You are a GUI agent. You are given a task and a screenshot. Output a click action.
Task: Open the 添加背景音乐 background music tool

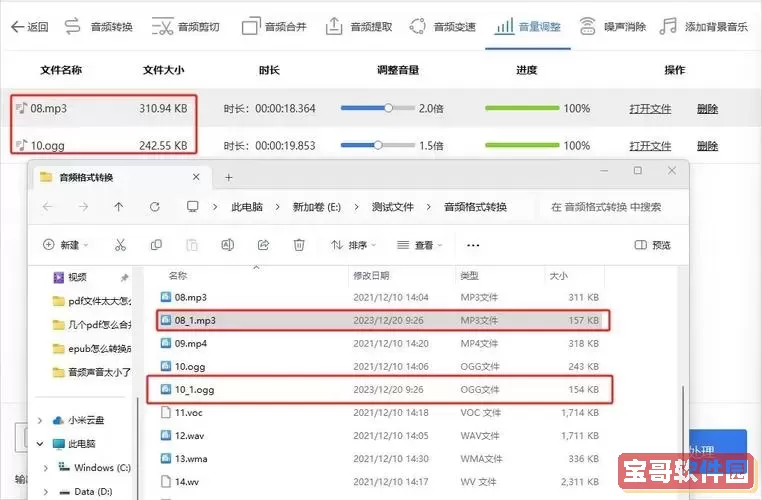704,26
